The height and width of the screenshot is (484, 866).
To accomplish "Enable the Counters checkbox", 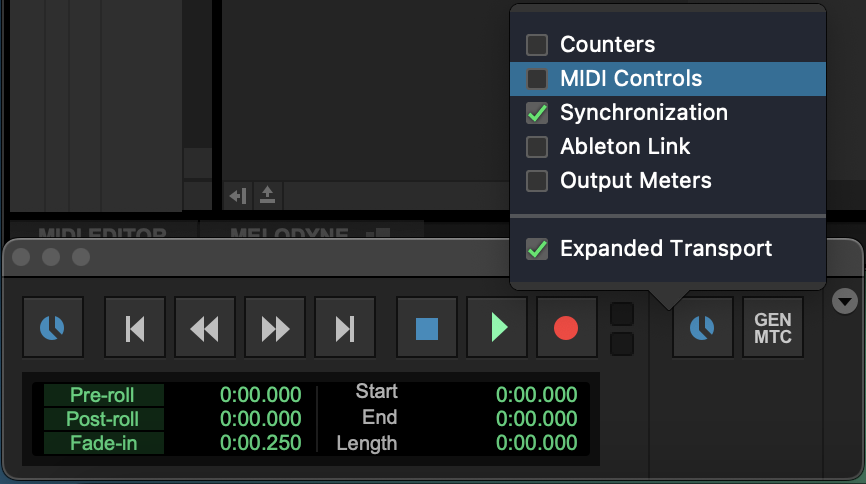I will [538, 44].
